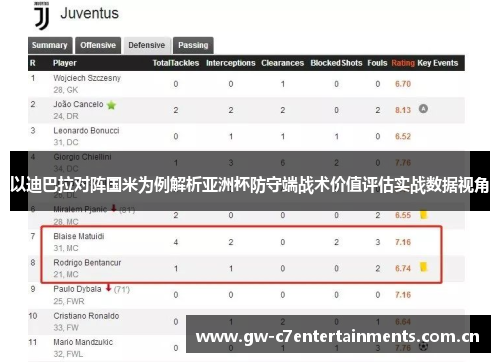Screen dimensions: 500x362
Task: Click the substitution arrow beside Miralem Pjanic
Action: tap(114, 208)
